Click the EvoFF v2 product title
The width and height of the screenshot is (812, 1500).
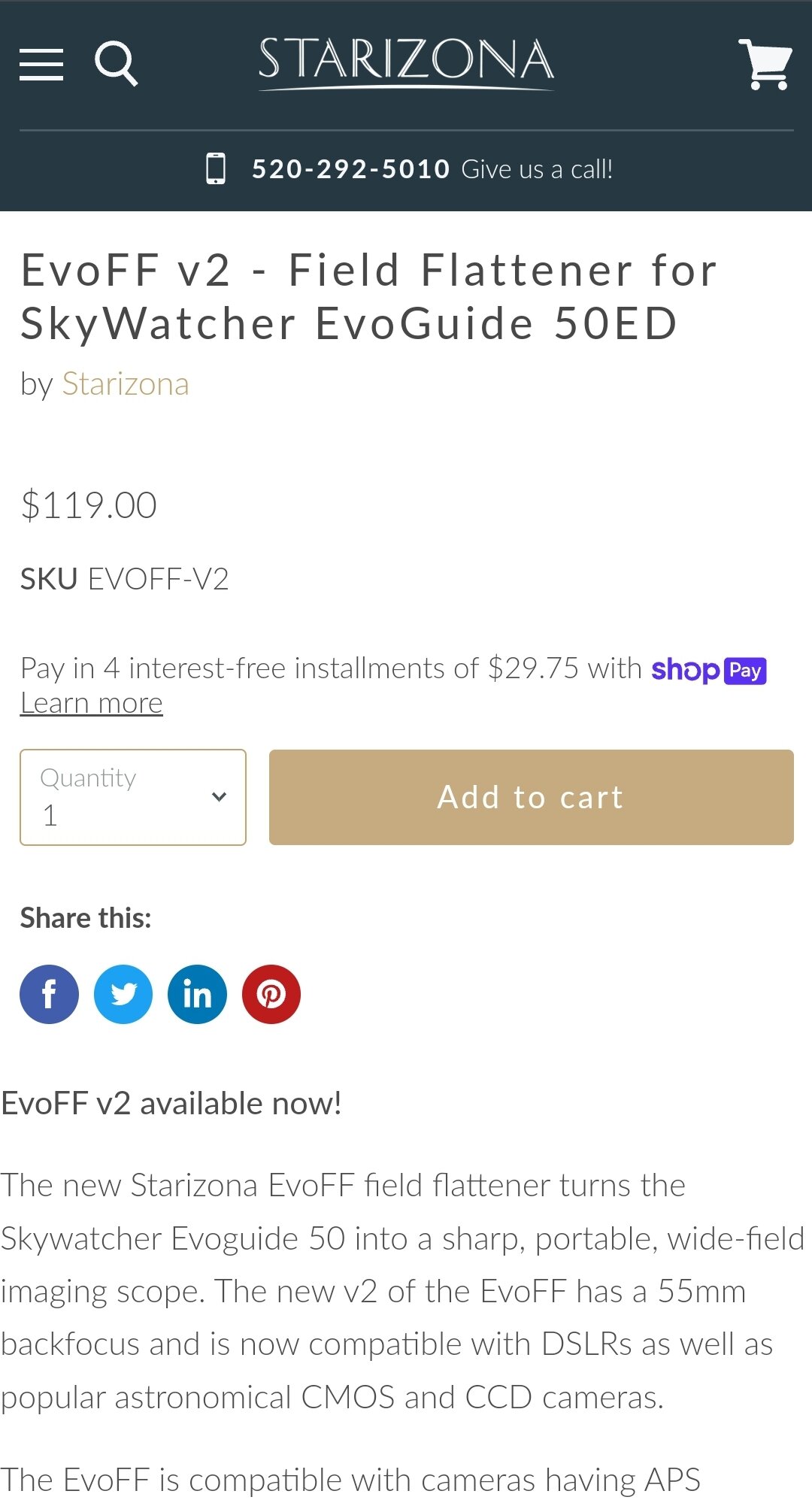[368, 297]
